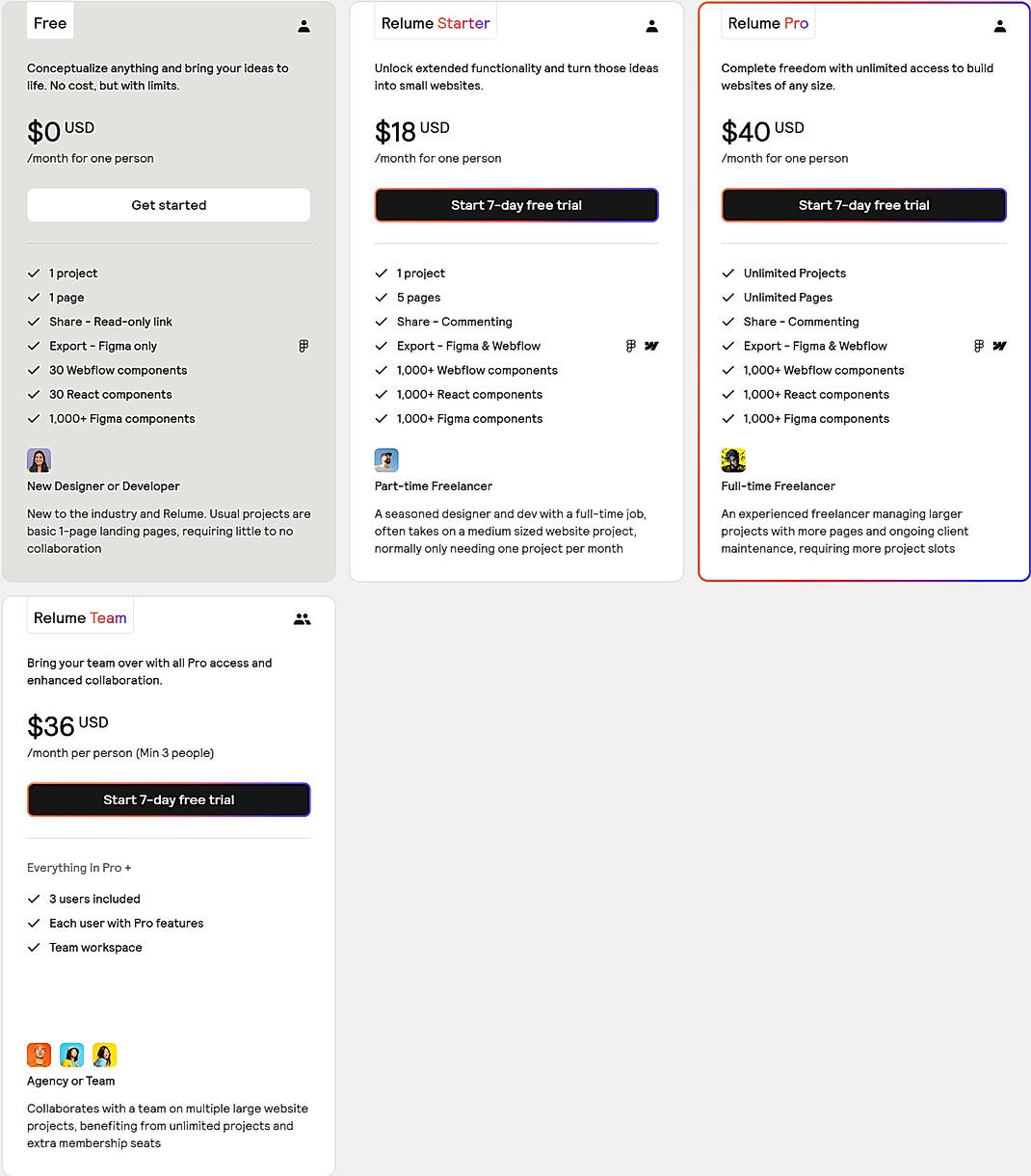The width and height of the screenshot is (1031, 1176).
Task: Click the person icon on Relume Starter card
Action: tap(651, 27)
